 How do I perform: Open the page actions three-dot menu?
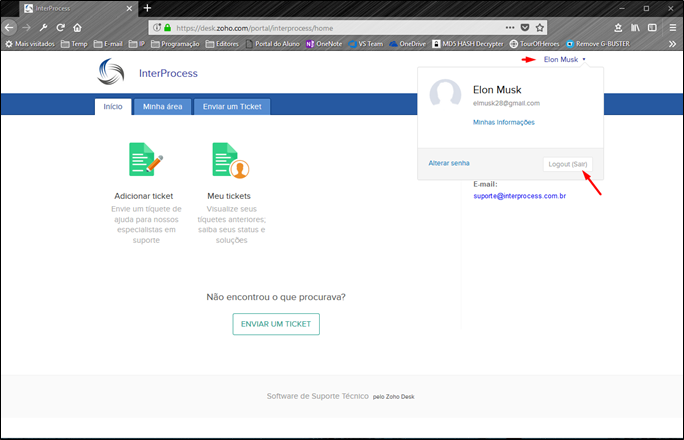[510, 27]
